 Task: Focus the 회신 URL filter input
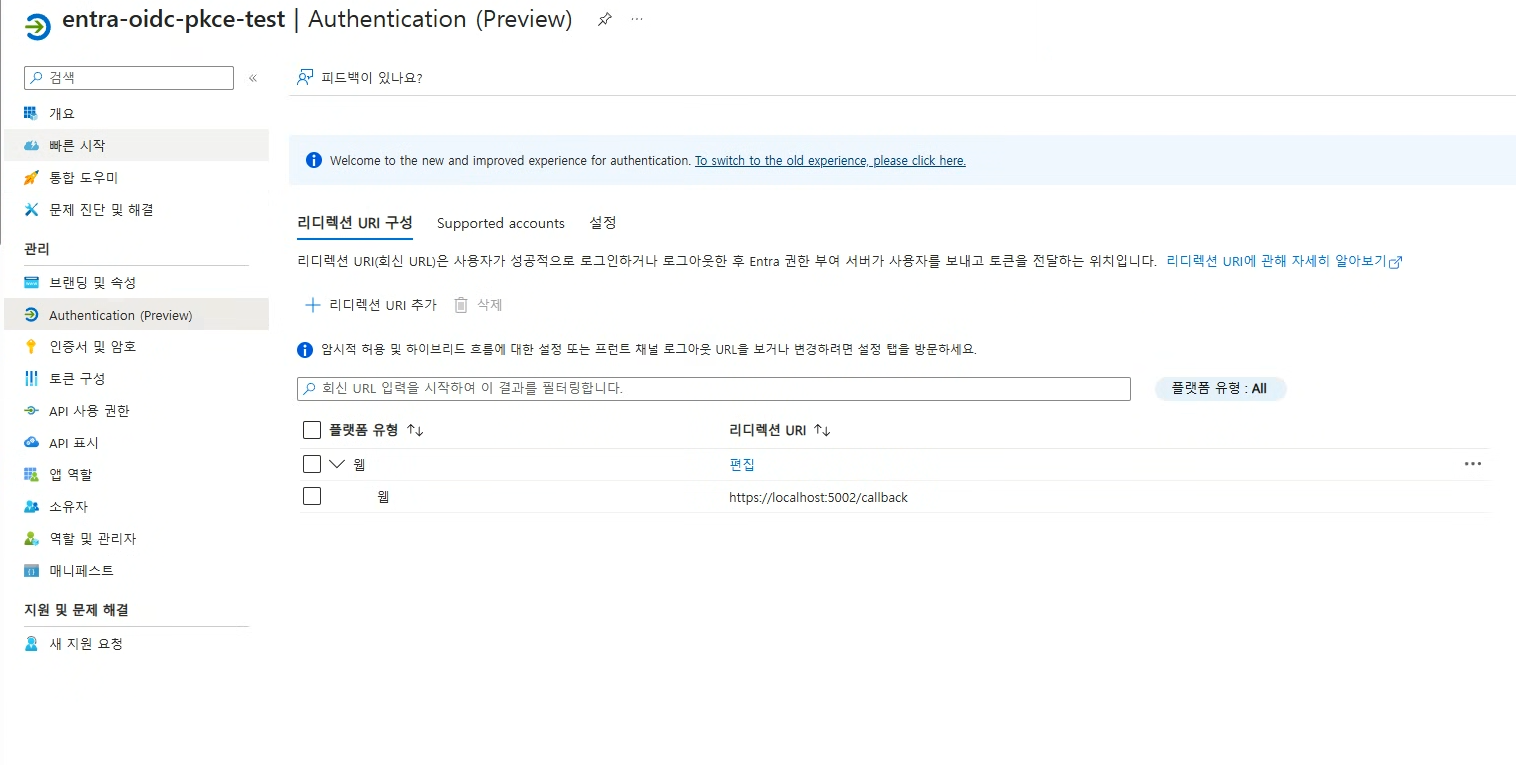click(714, 388)
